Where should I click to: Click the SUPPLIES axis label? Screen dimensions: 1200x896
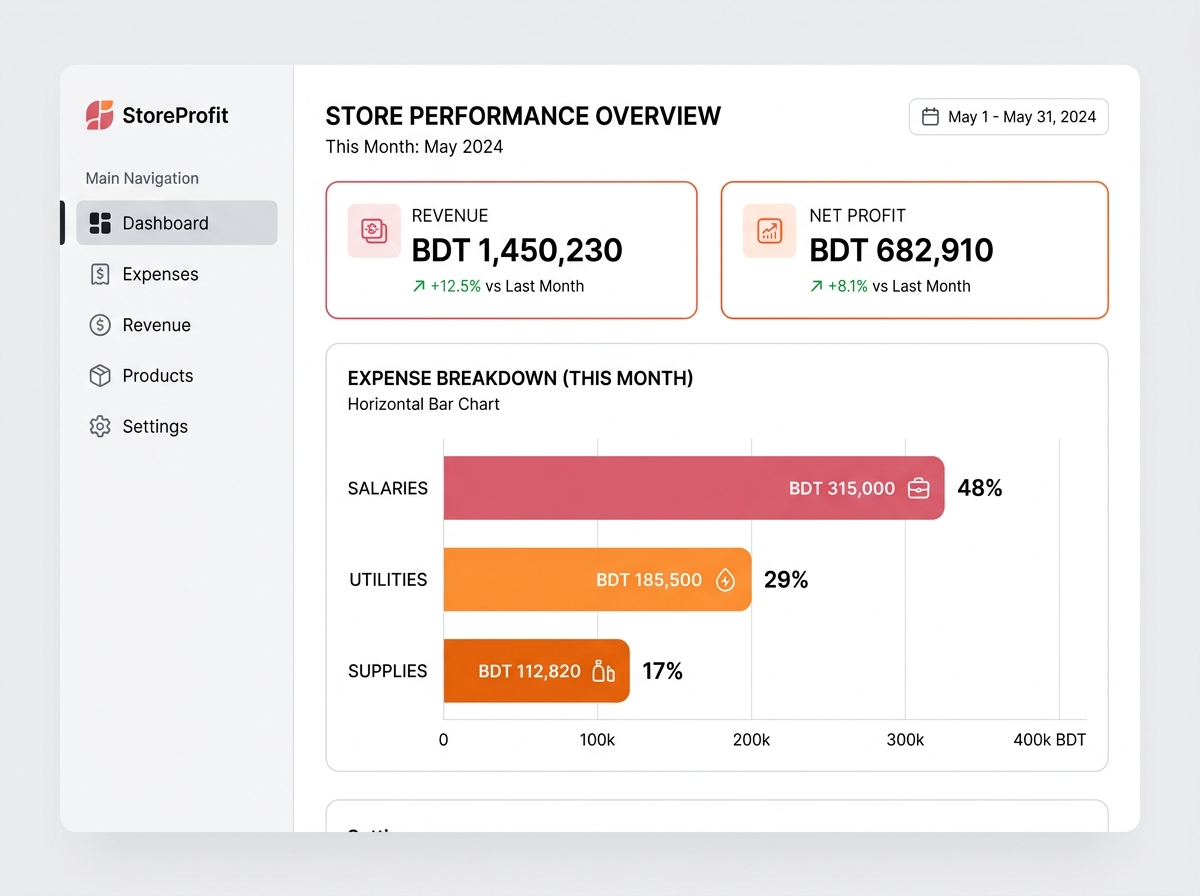(x=388, y=671)
